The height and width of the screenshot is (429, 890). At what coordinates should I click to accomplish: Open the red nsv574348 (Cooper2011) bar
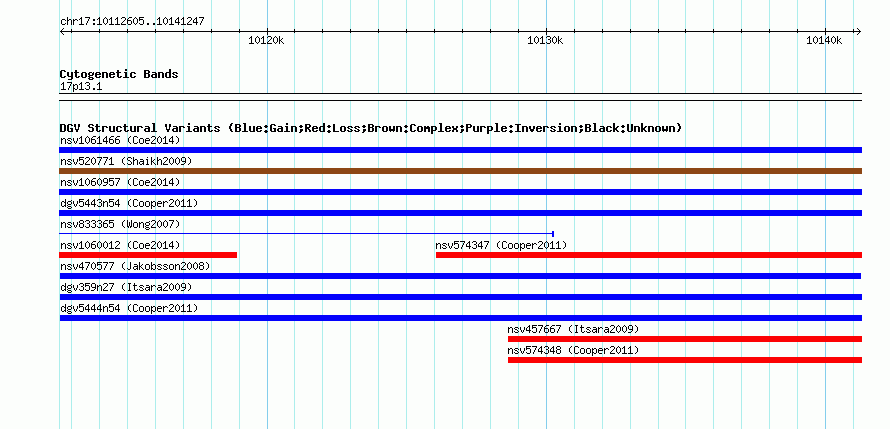[x=685, y=360]
